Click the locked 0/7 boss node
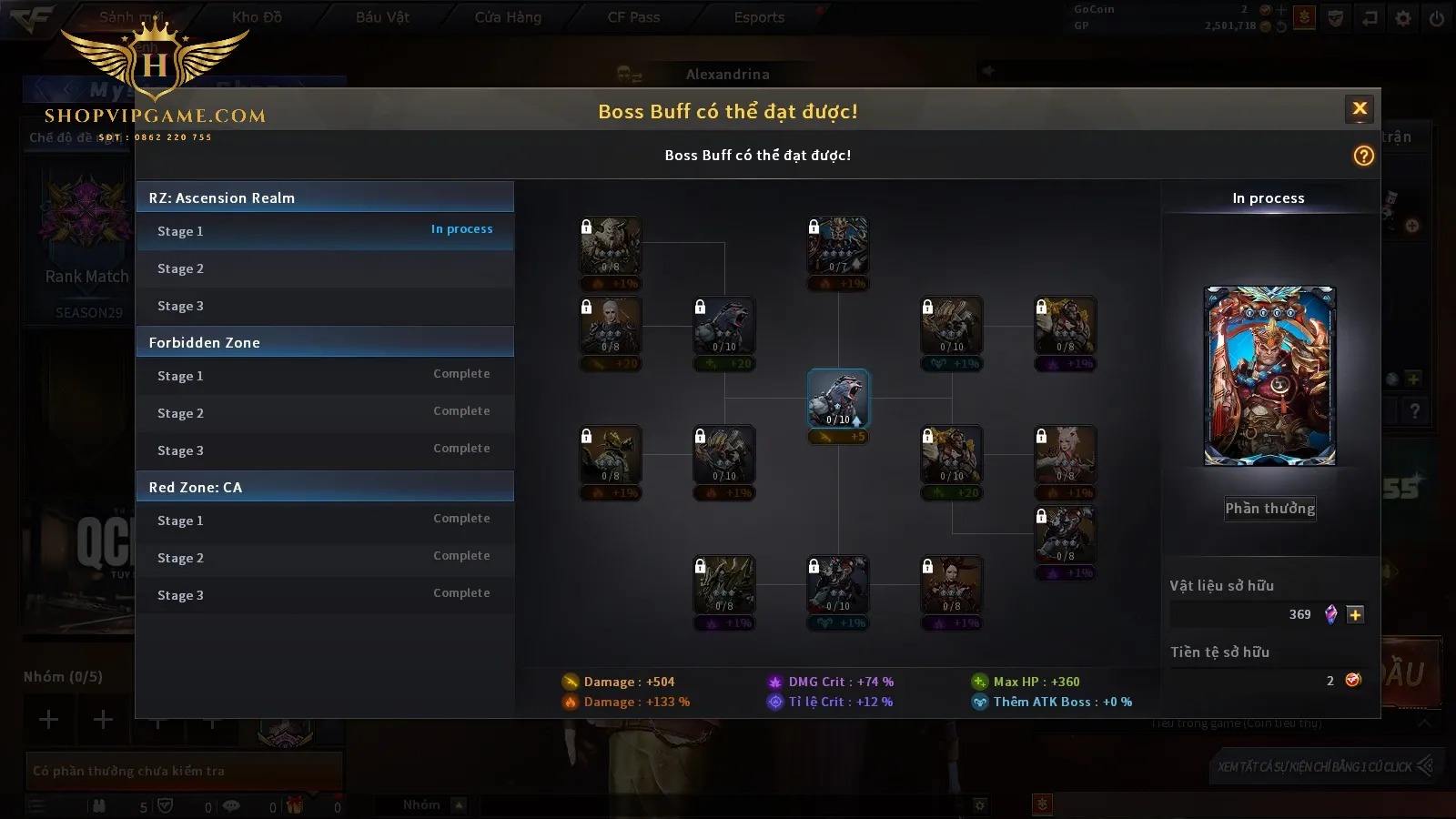This screenshot has height=819, width=1456. pyautogui.click(x=838, y=246)
